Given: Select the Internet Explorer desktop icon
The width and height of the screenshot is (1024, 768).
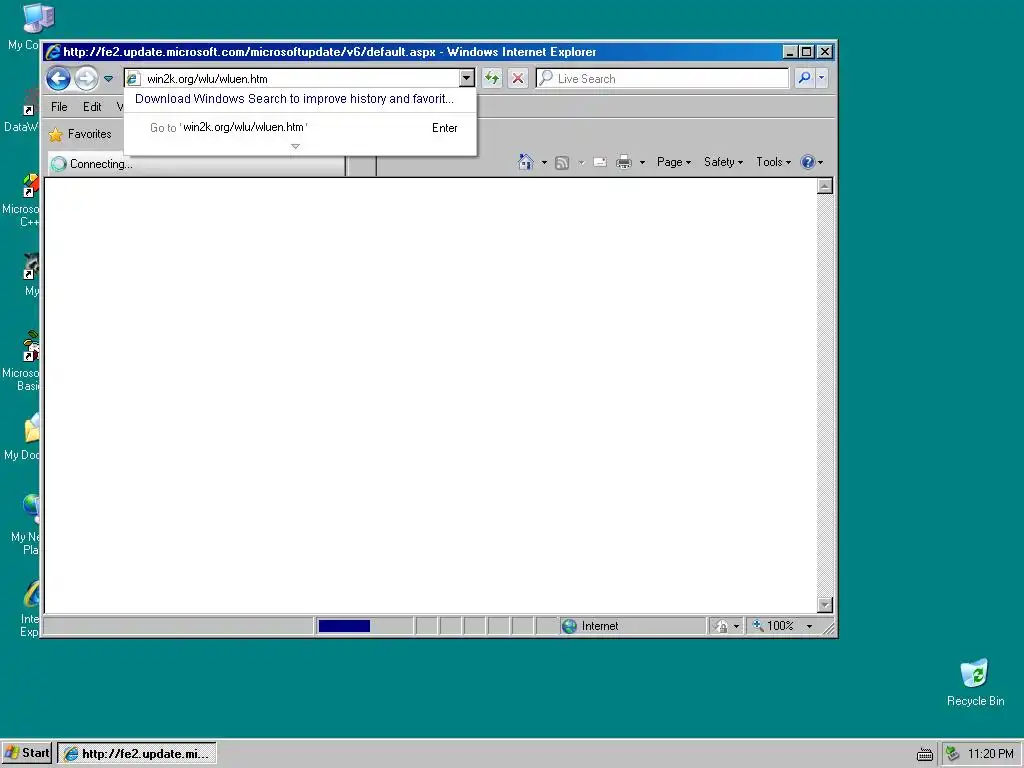Looking at the screenshot, I should point(29,608).
